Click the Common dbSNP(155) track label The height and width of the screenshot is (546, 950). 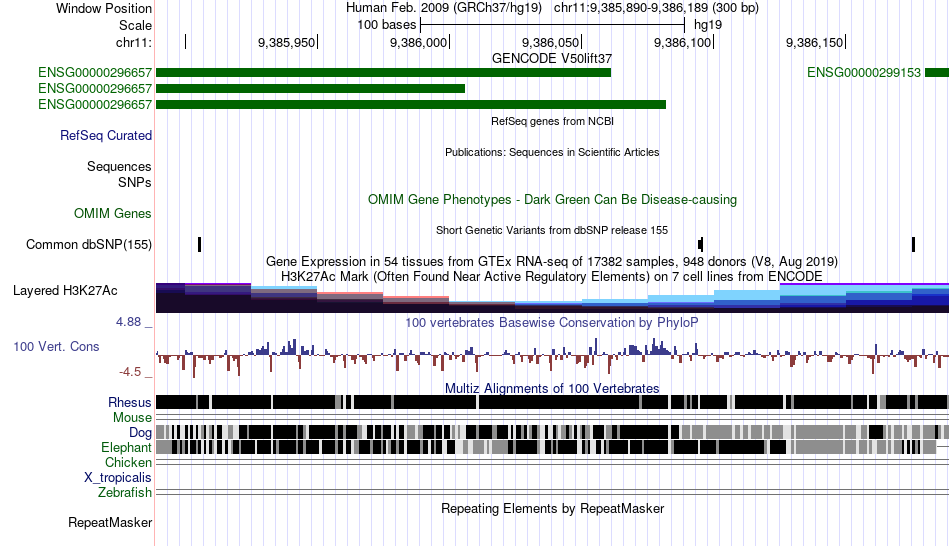[88, 244]
